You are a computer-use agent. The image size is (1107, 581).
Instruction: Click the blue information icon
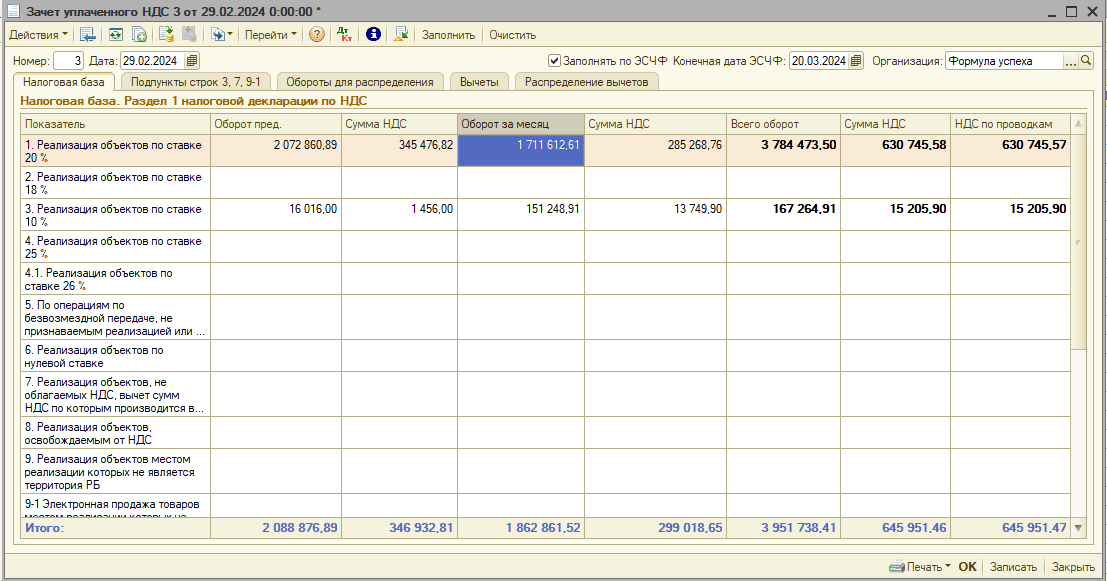[x=373, y=34]
